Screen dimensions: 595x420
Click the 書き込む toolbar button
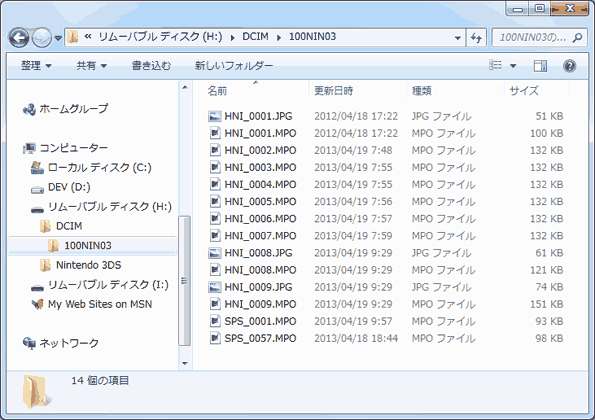[x=151, y=66]
